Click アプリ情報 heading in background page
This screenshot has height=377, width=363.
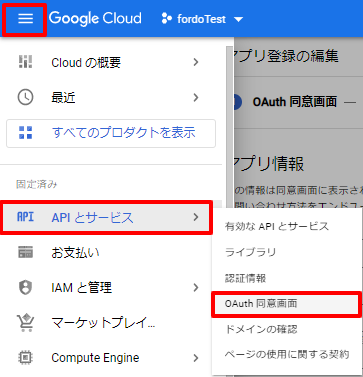tap(269, 164)
